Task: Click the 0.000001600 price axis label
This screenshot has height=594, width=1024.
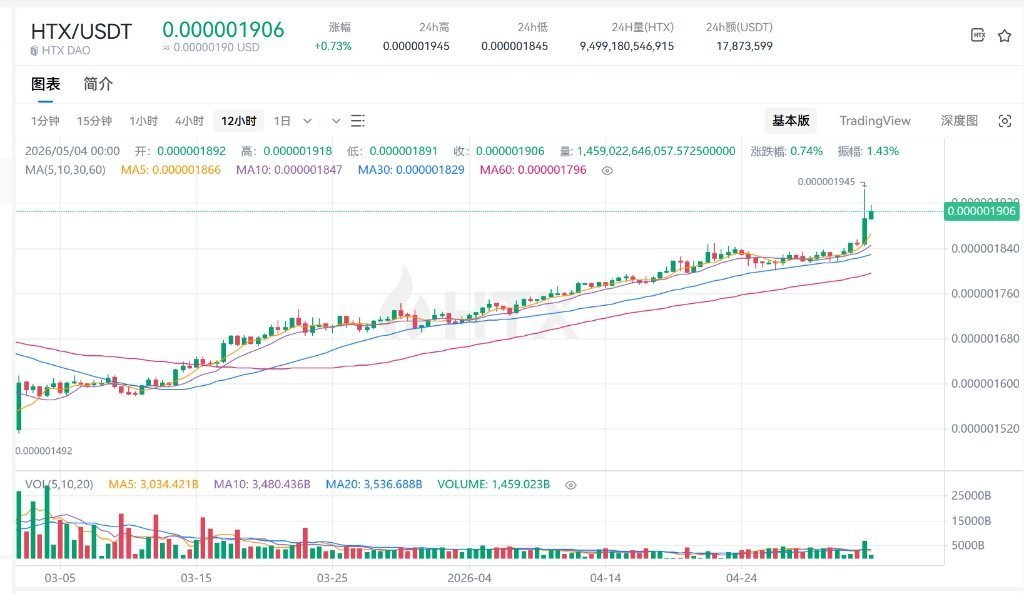Action: coord(985,384)
